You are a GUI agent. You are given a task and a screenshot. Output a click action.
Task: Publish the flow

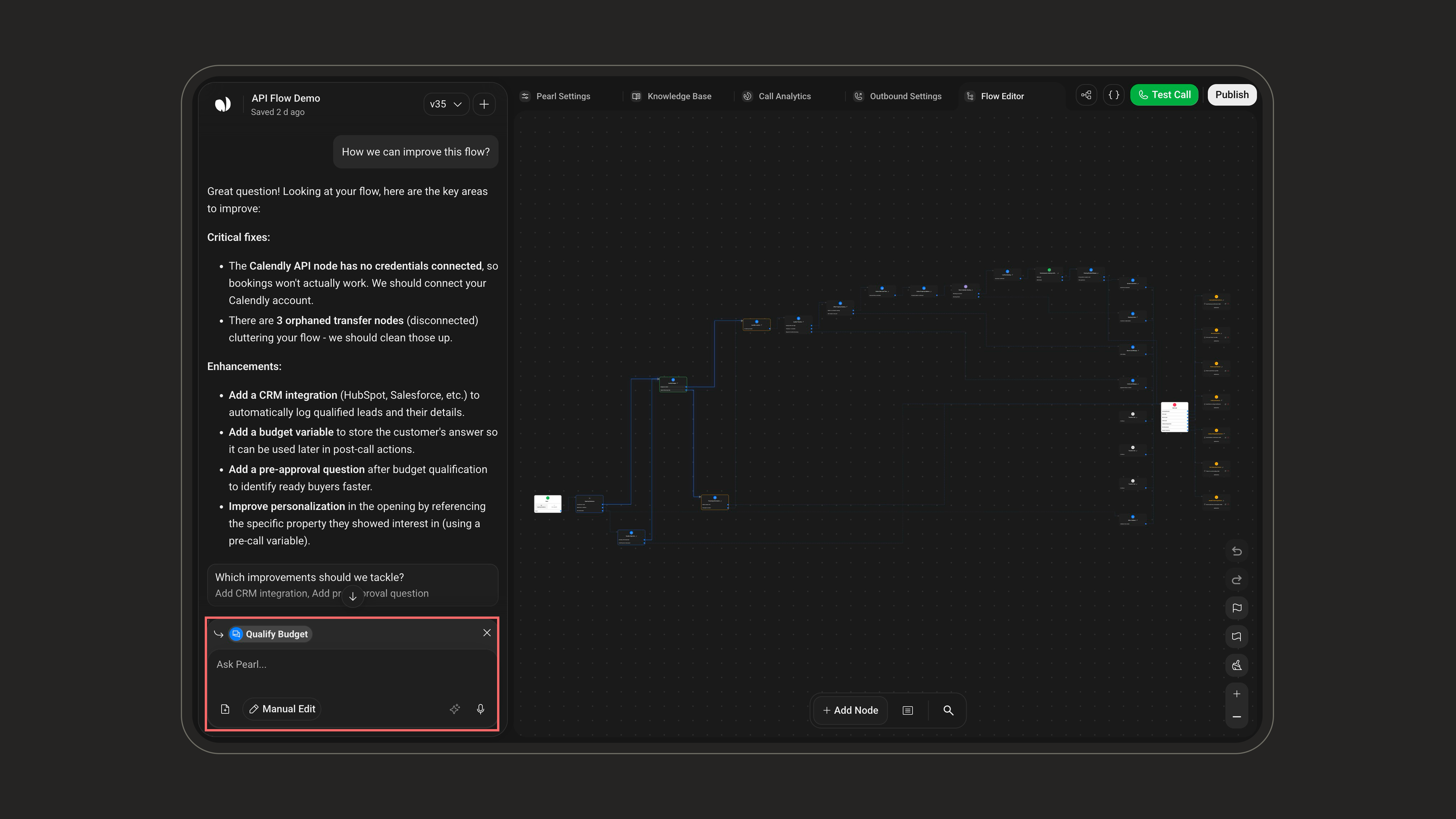pyautogui.click(x=1232, y=95)
